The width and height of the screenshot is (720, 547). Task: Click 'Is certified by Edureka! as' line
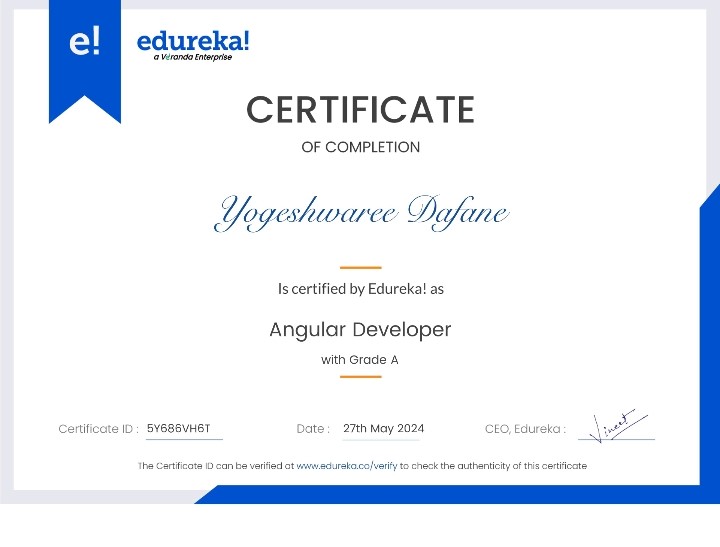pyautogui.click(x=361, y=289)
